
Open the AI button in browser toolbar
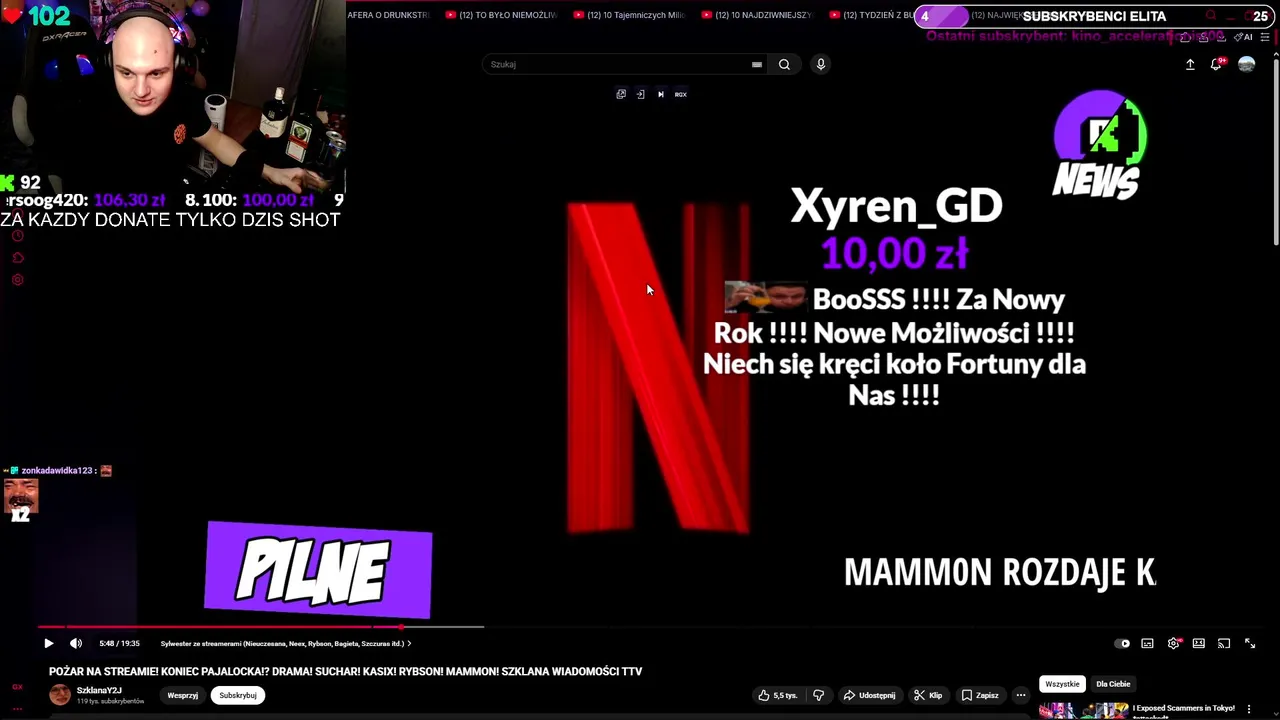pyautogui.click(x=1244, y=37)
